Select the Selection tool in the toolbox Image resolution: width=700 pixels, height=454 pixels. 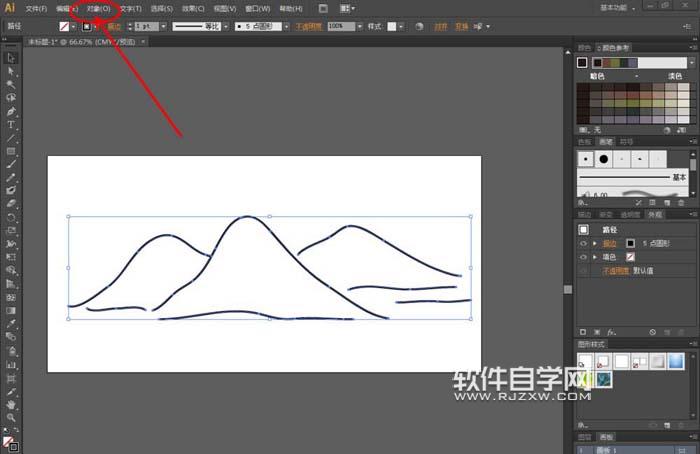11,58
